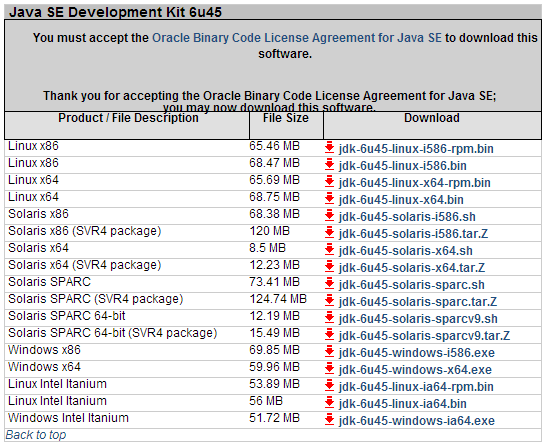Screen dimensions: 547x446
Task: Download jdk-6u45-solaris-x64.tar.Z file link
Action: coord(412,268)
